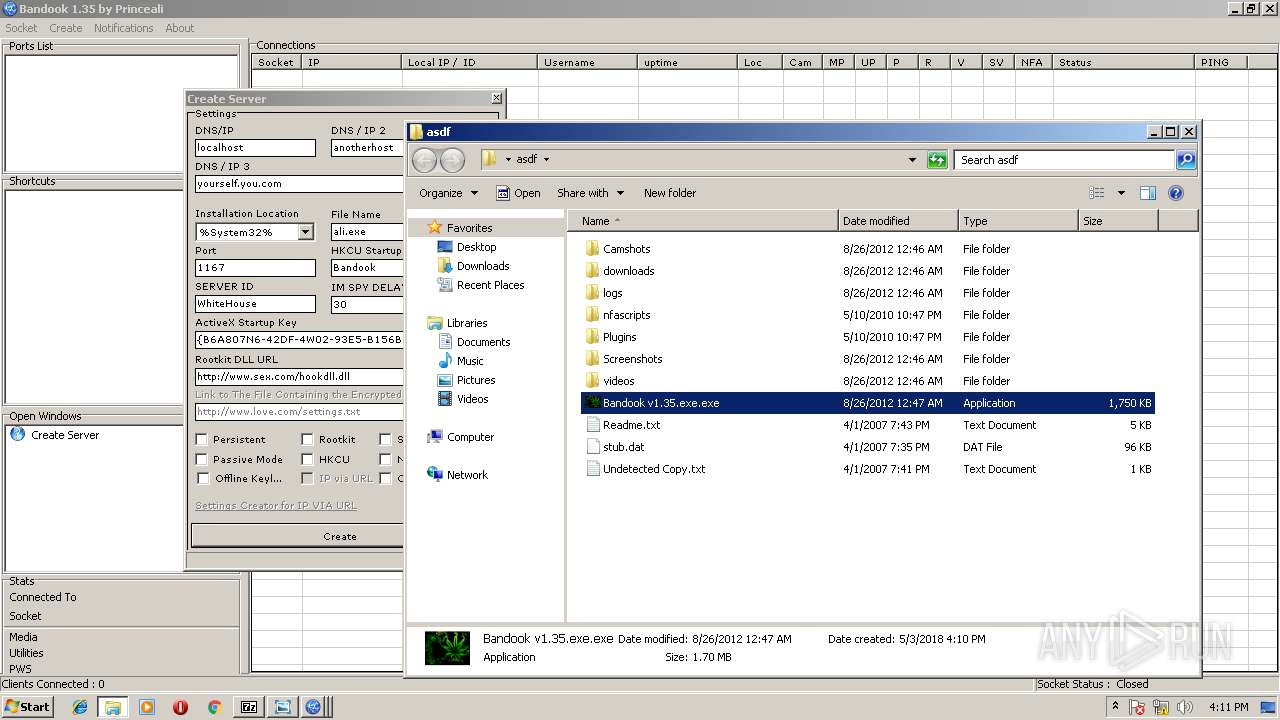Viewport: 1280px width, 720px height.
Task: Open Google Chrome from taskbar
Action: [x=214, y=707]
